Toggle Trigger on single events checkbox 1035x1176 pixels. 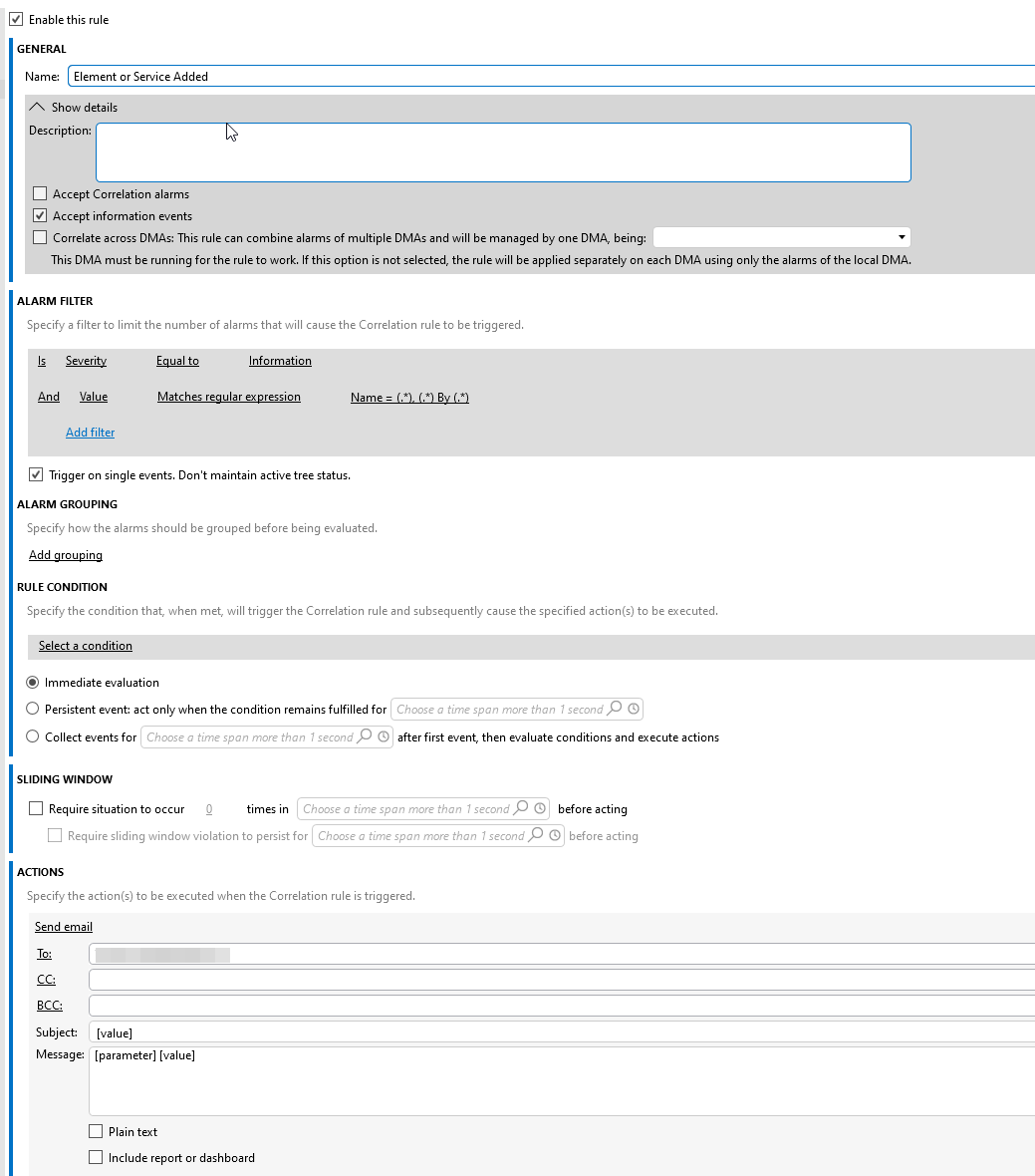click(x=35, y=474)
